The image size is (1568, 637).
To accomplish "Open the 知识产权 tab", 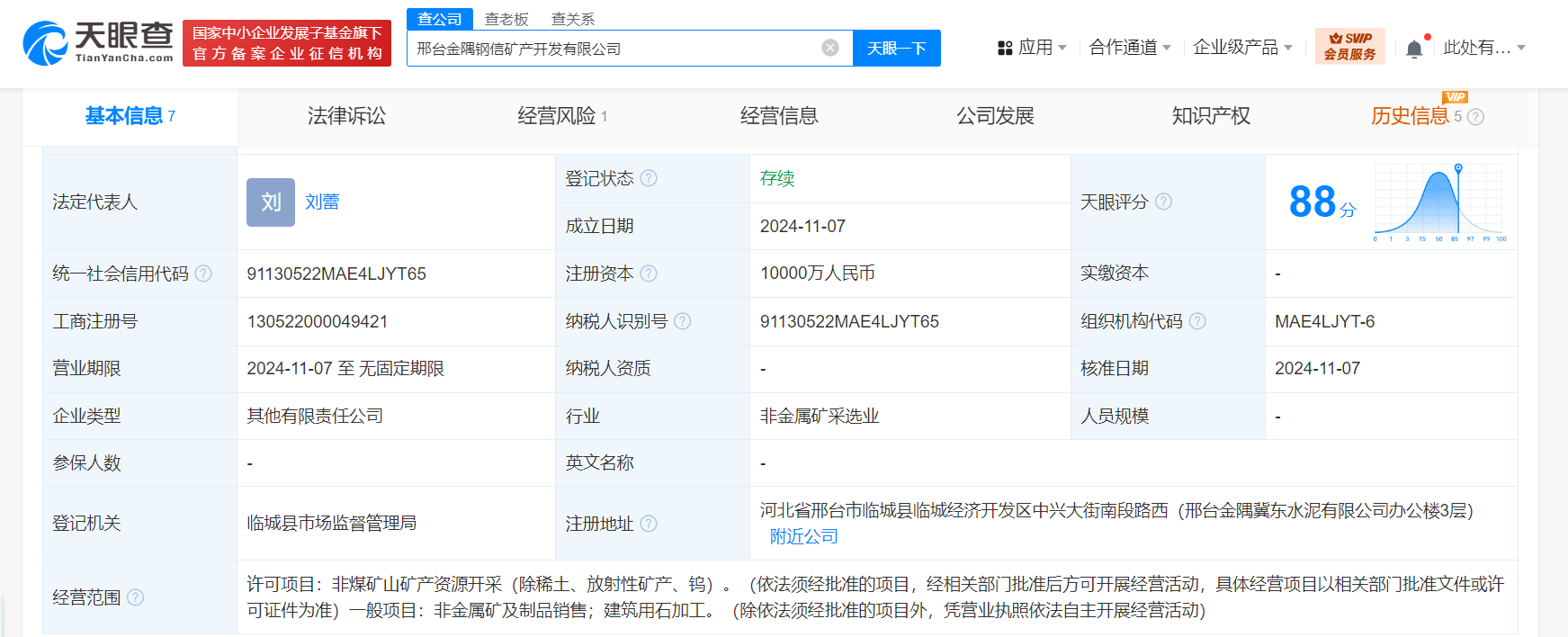I will coord(1211,116).
